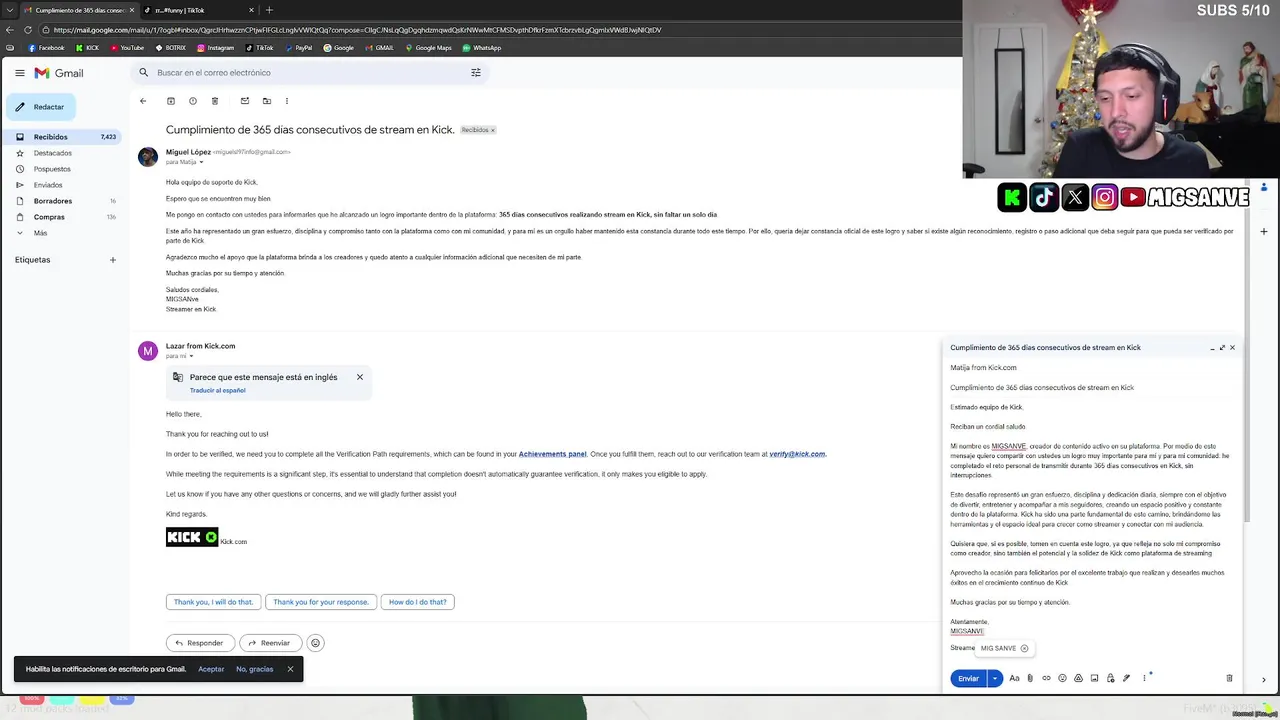Add an emoji reaction to the reply

point(315,643)
